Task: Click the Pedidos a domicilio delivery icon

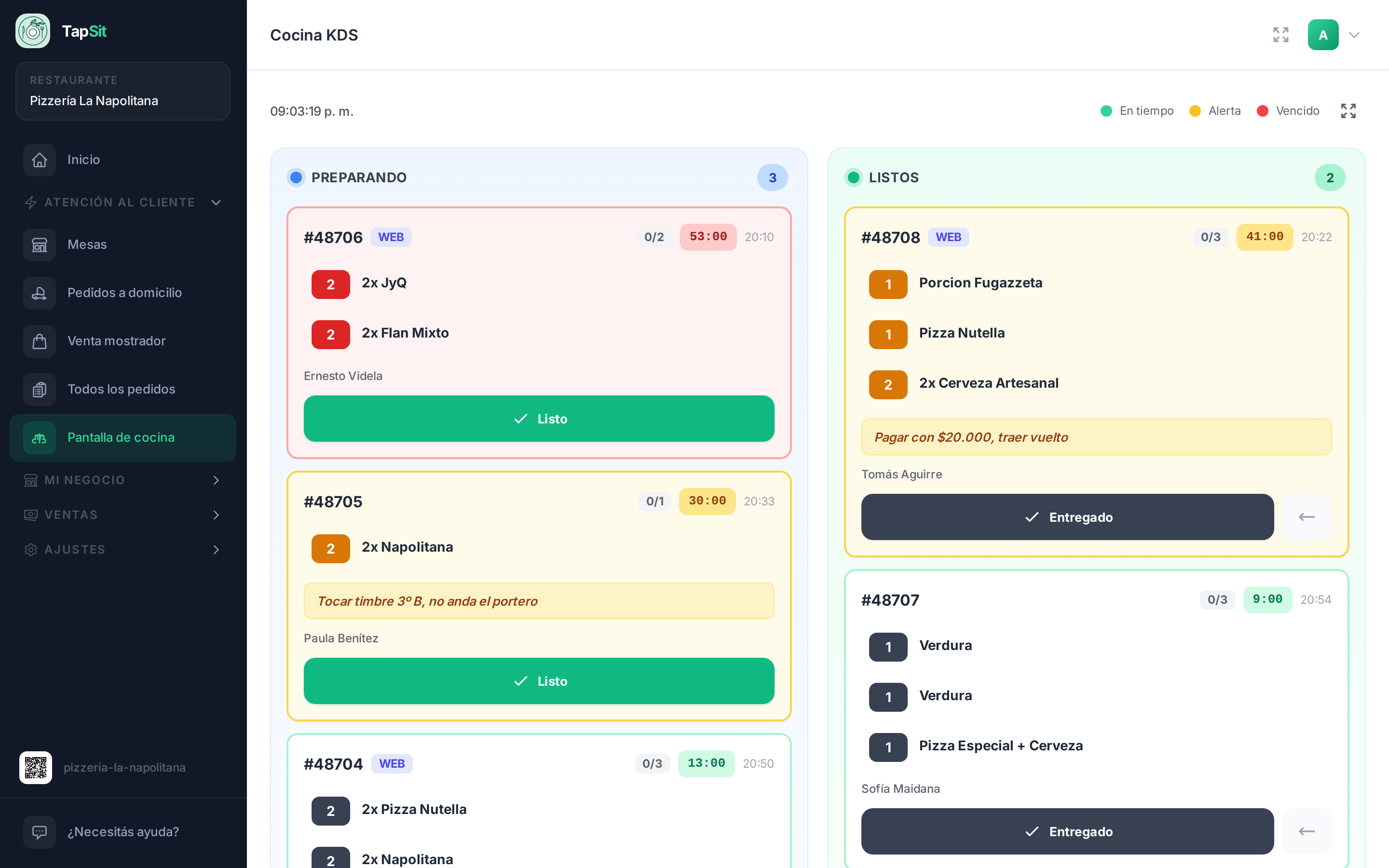Action: coord(40,293)
